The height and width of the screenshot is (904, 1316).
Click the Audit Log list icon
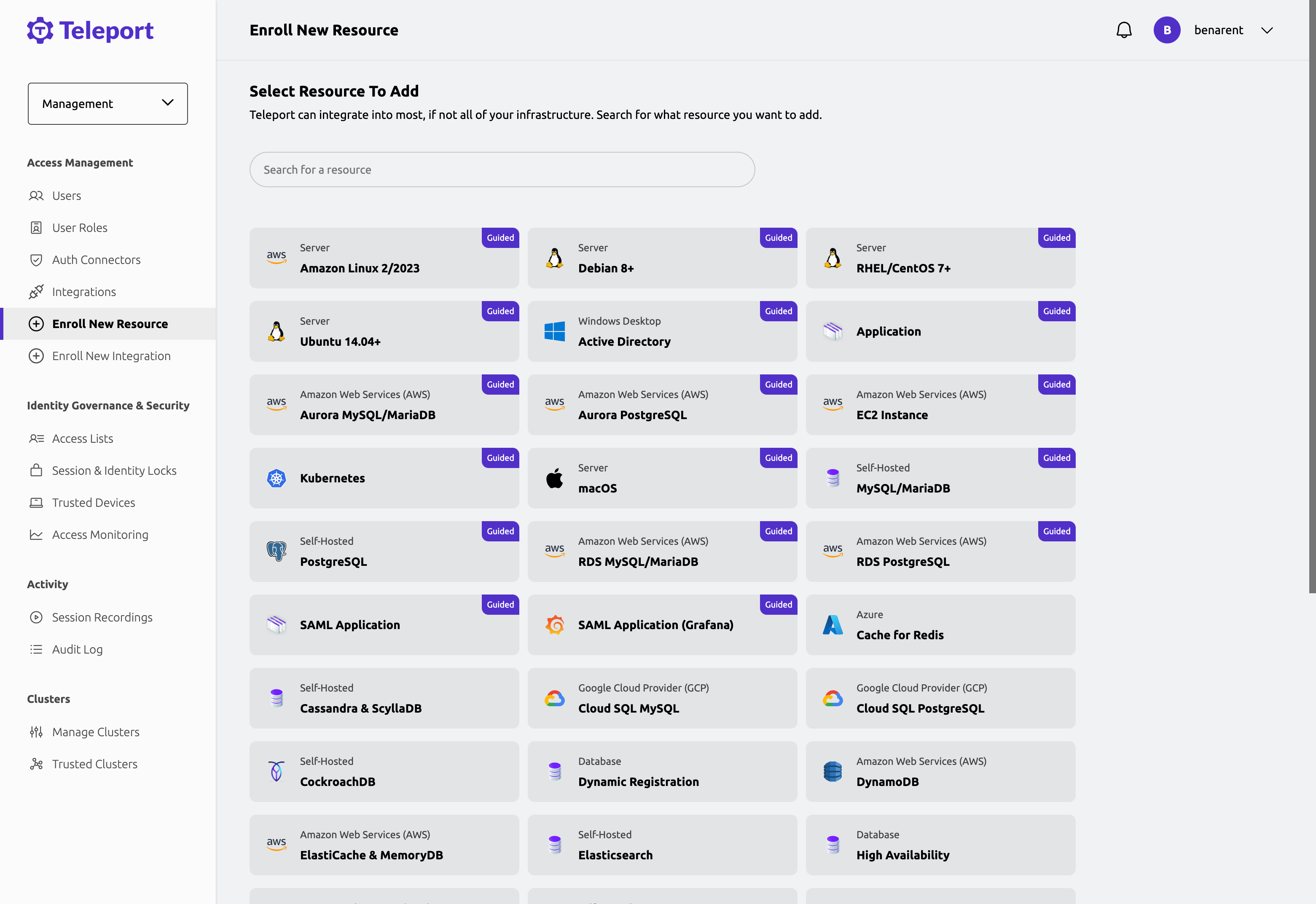[x=36, y=650]
